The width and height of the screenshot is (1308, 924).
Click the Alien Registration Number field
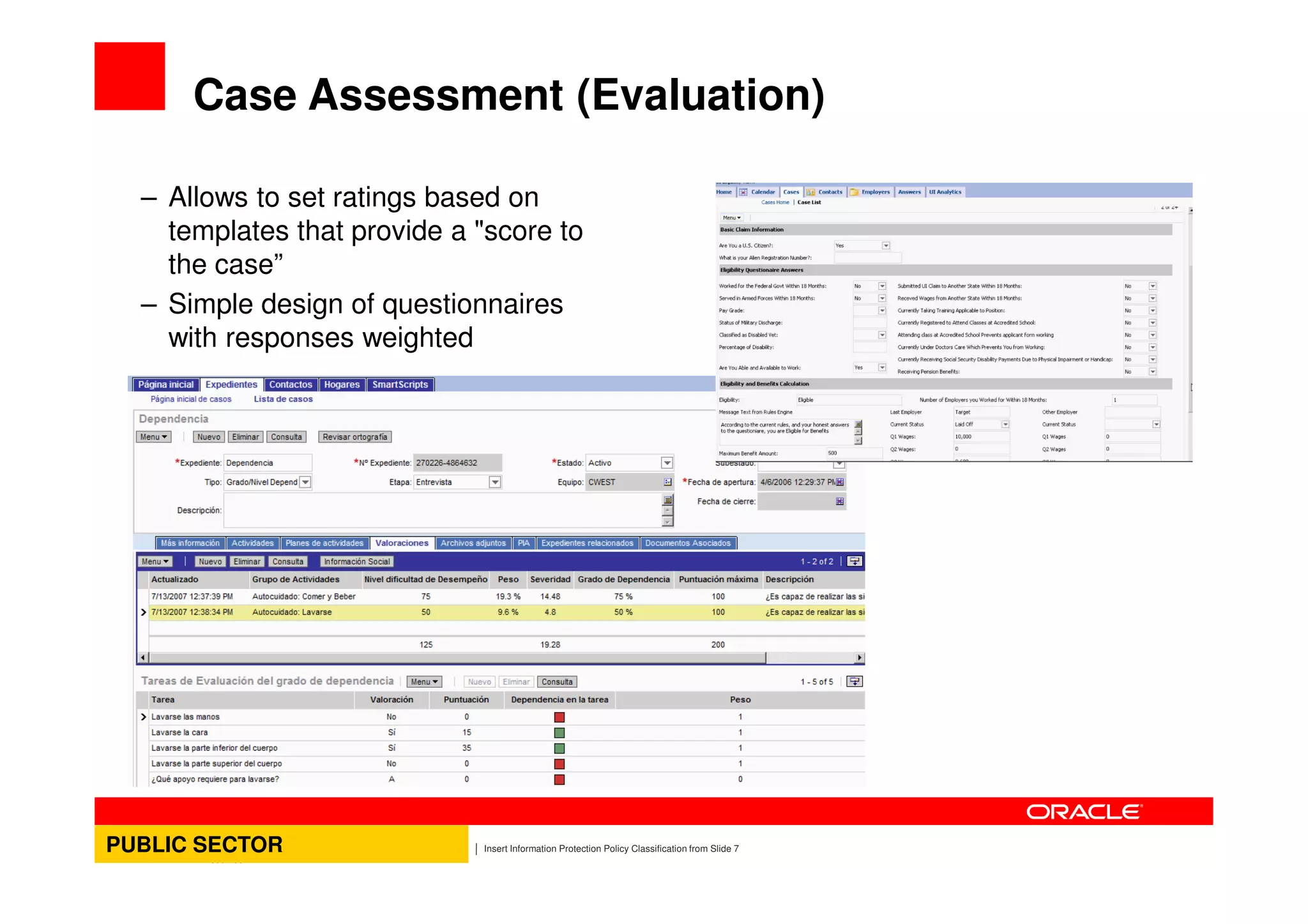coord(868,258)
